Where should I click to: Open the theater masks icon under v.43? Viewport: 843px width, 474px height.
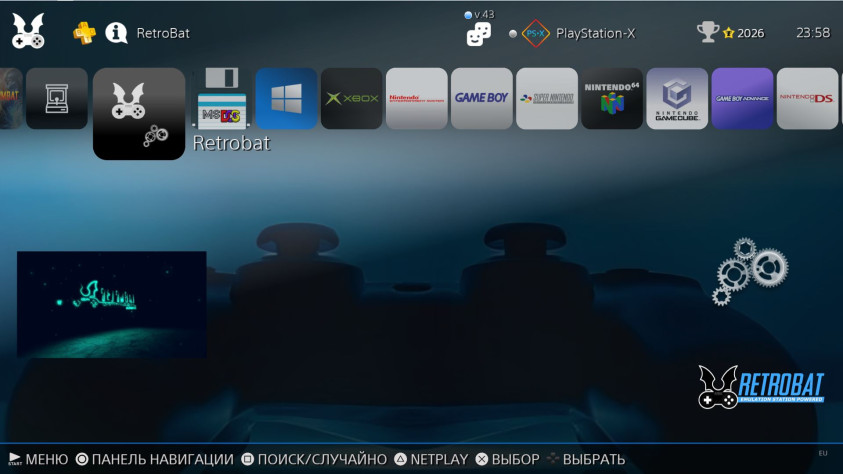click(478, 35)
